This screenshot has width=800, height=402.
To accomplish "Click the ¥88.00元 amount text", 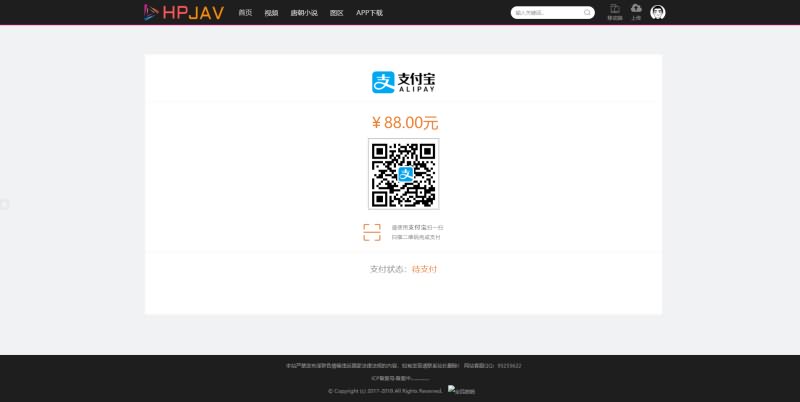I will pos(404,123).
